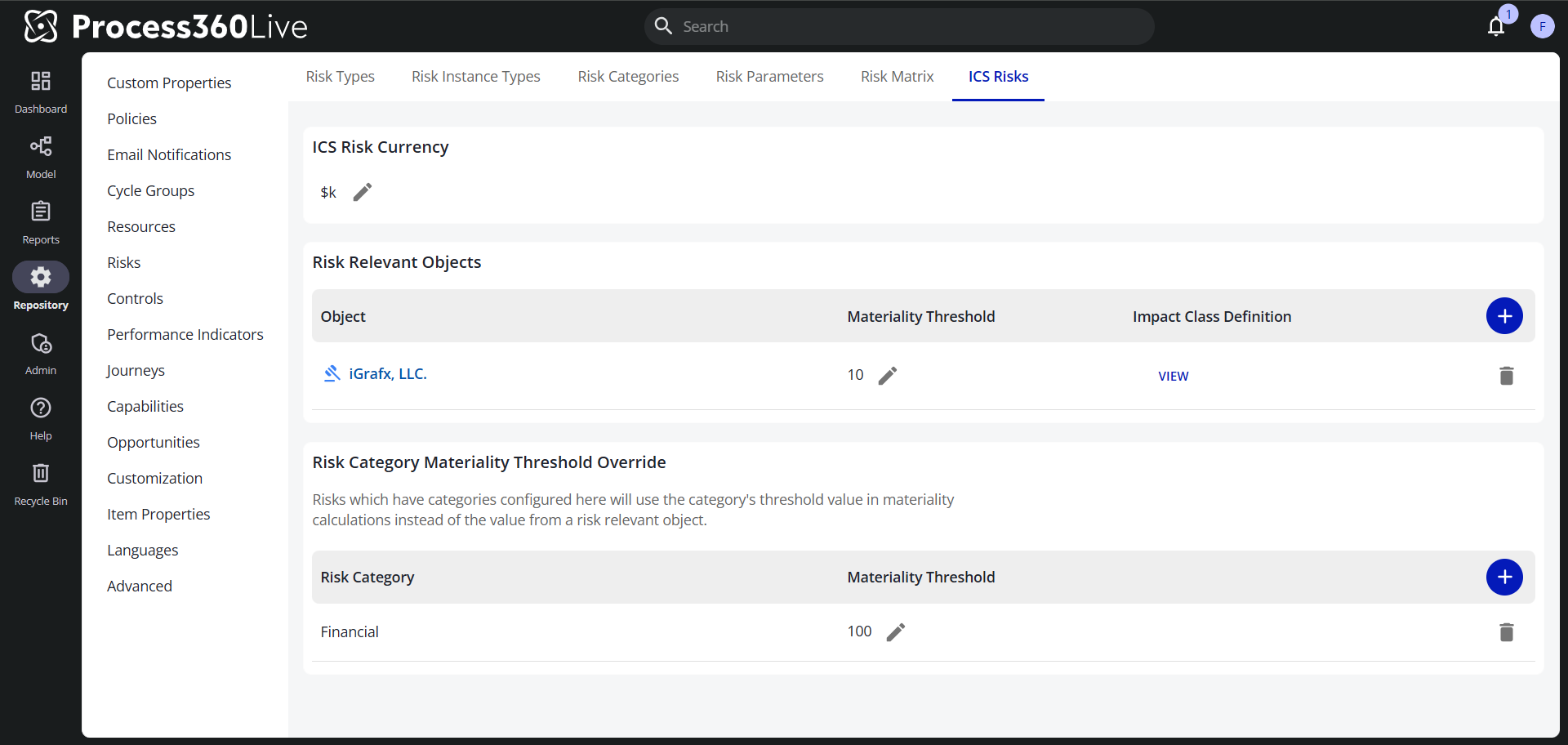Image resolution: width=1568 pixels, height=745 pixels.
Task: Add a new Risk Relevant Object
Action: [x=1505, y=316]
